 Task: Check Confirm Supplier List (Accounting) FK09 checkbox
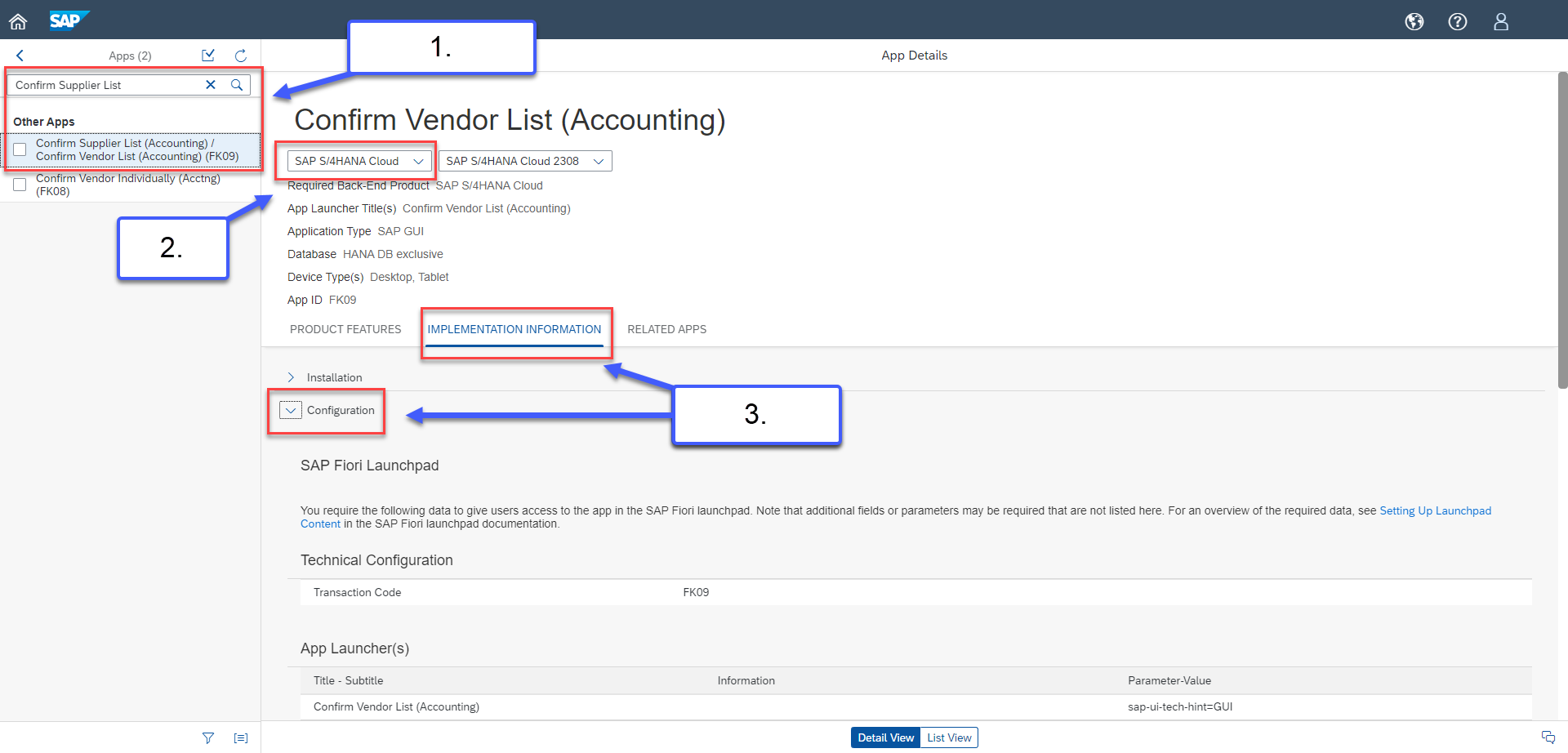tap(20, 149)
